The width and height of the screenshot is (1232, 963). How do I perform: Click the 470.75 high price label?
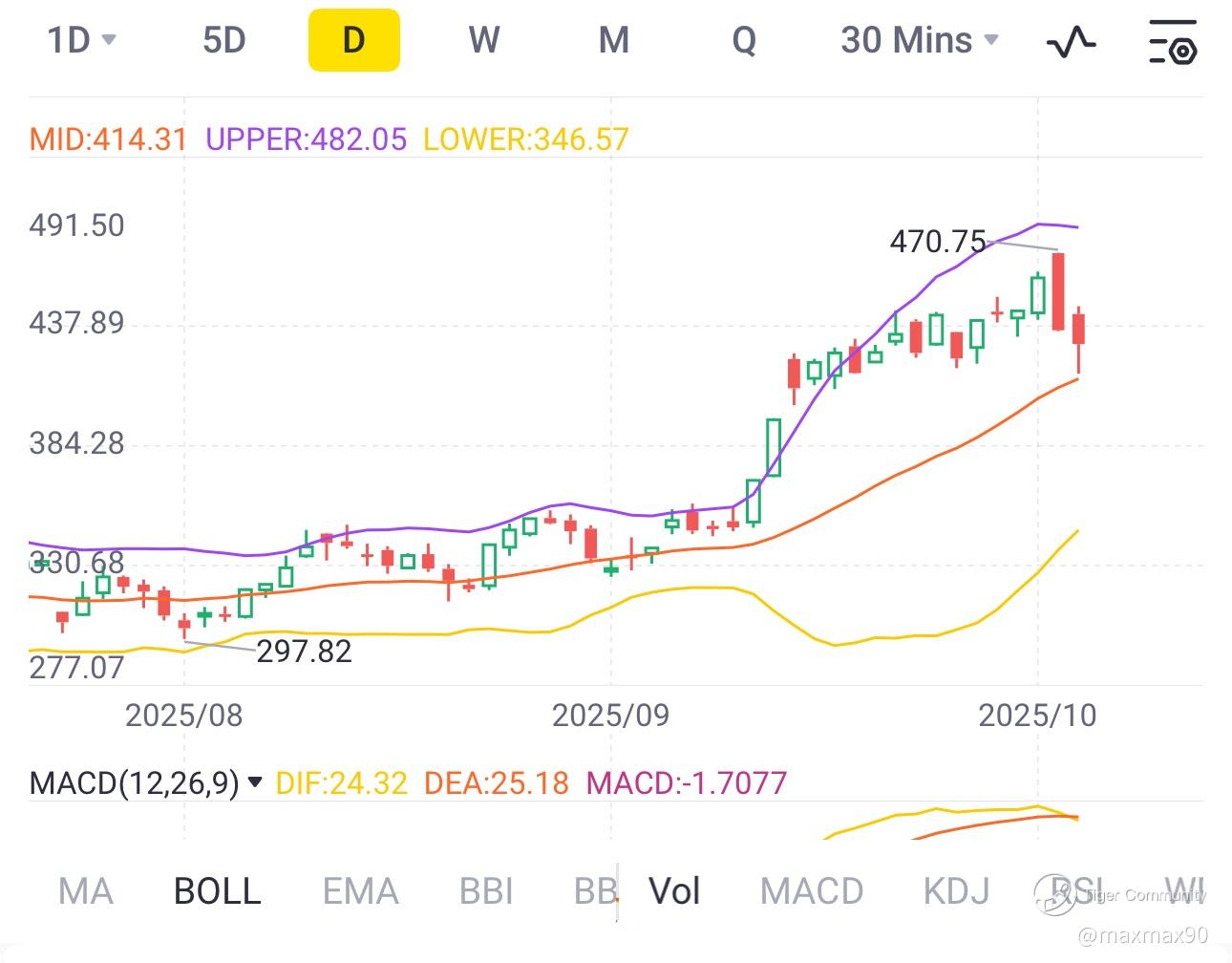point(937,242)
